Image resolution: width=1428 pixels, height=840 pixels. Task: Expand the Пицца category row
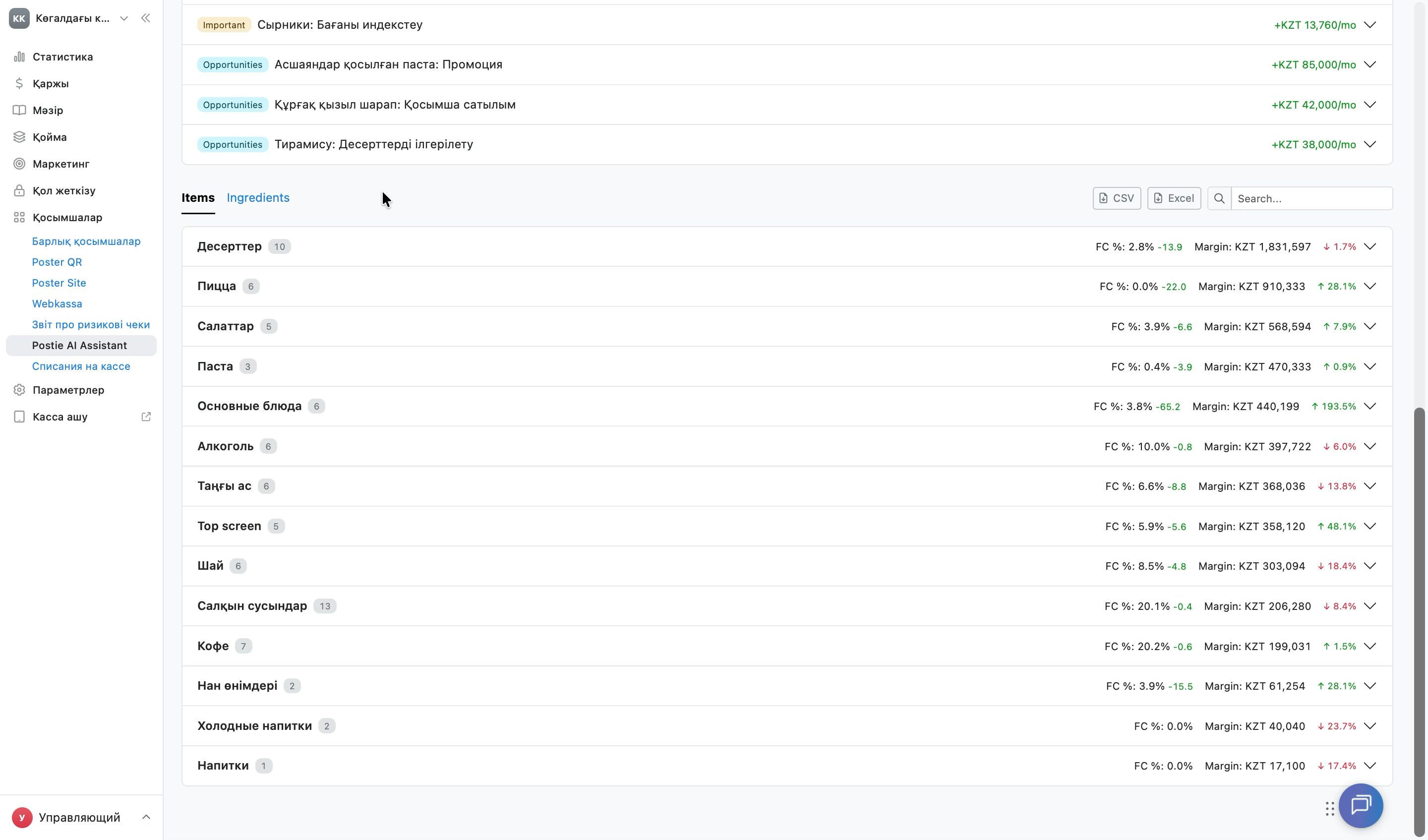tap(786, 286)
